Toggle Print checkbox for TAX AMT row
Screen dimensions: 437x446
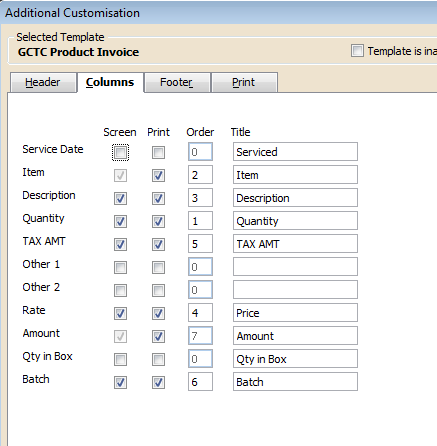(x=158, y=245)
